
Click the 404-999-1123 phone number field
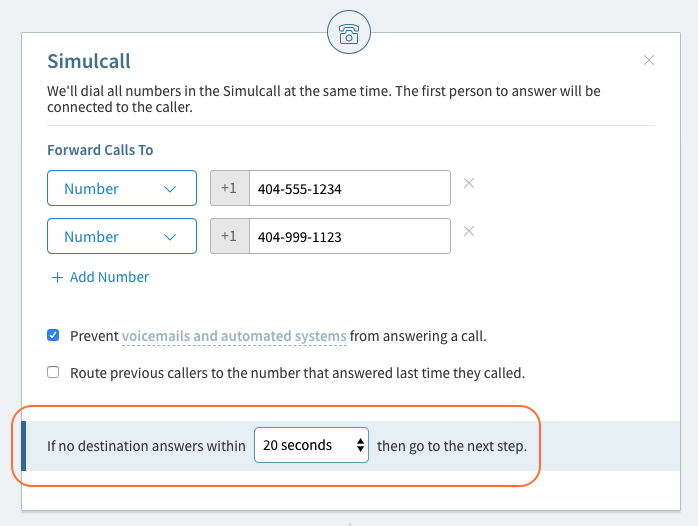350,236
